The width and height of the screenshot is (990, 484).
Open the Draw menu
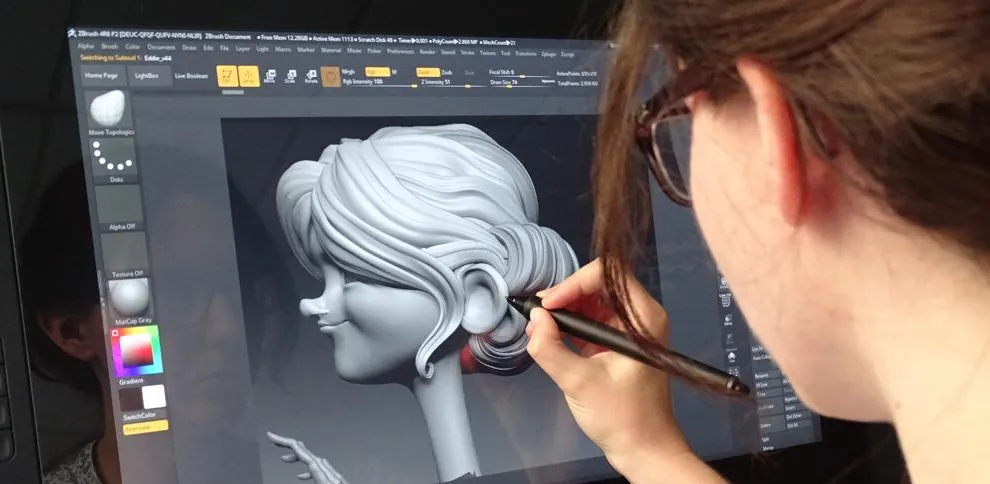click(x=189, y=47)
